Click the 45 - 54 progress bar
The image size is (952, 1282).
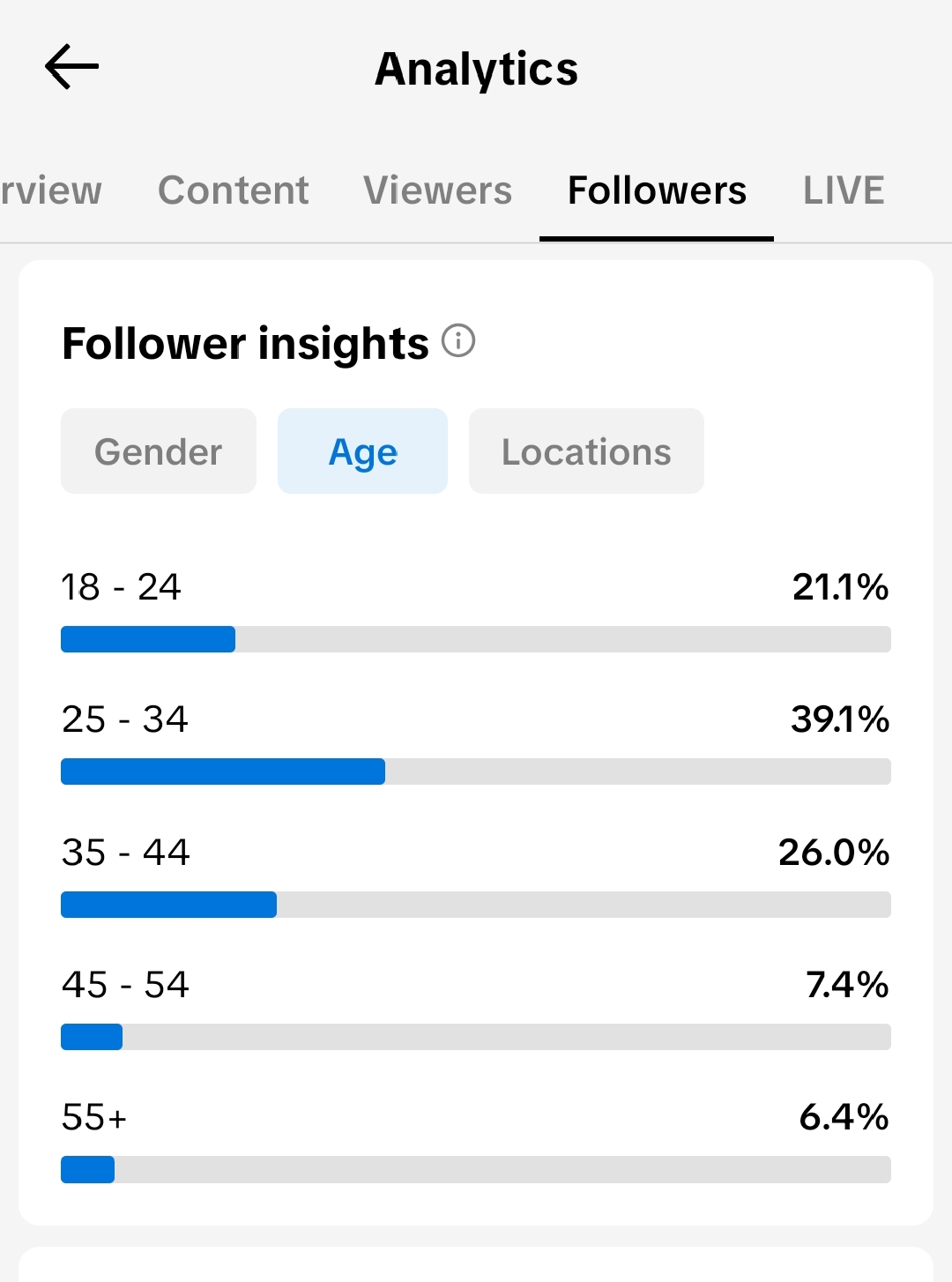(476, 1037)
